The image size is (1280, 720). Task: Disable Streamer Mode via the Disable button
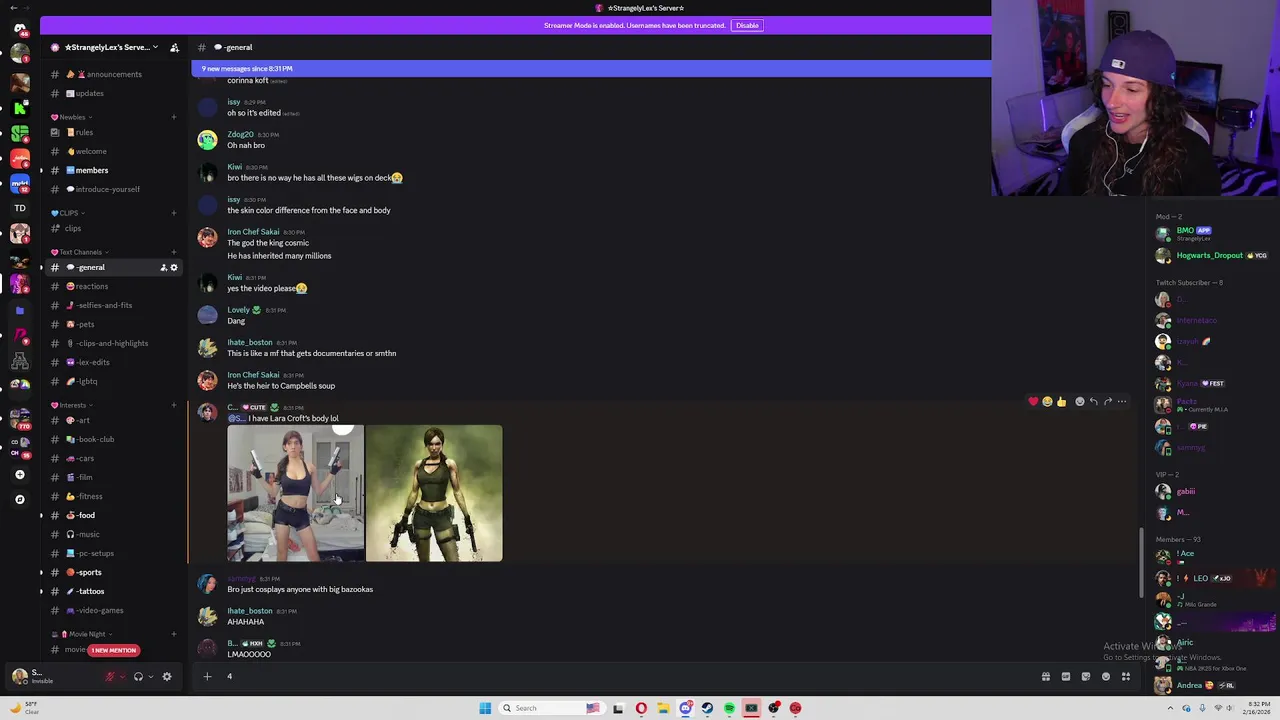(x=747, y=25)
